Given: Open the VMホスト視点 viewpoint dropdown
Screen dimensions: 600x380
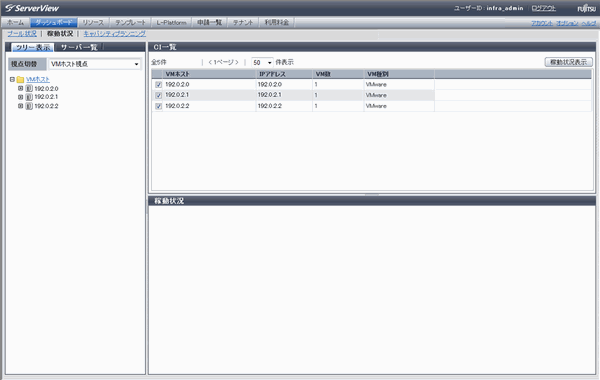Looking at the screenshot, I should click(95, 64).
